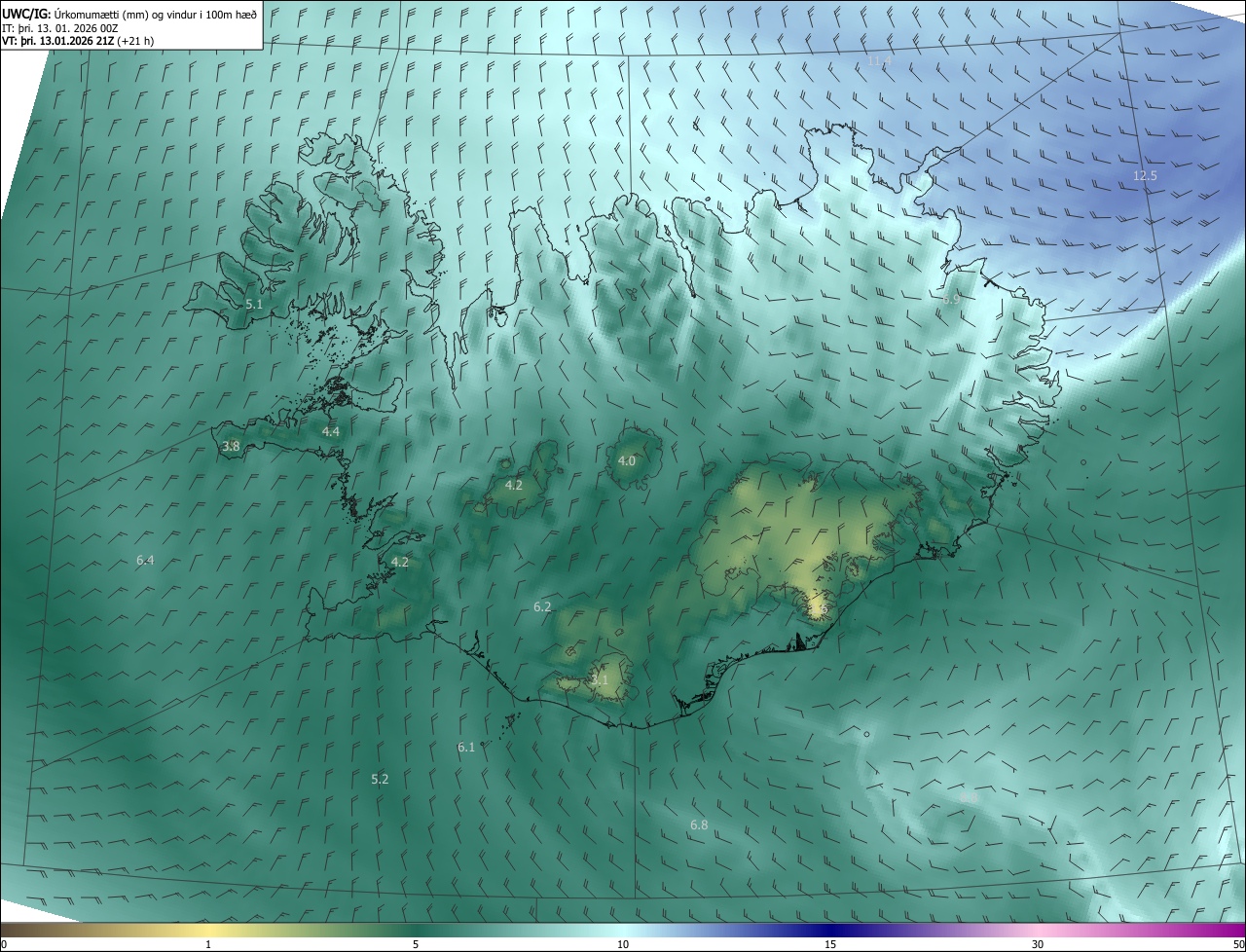Click the colorbar tick label 10
The height and width of the screenshot is (952, 1246).
pos(623,944)
